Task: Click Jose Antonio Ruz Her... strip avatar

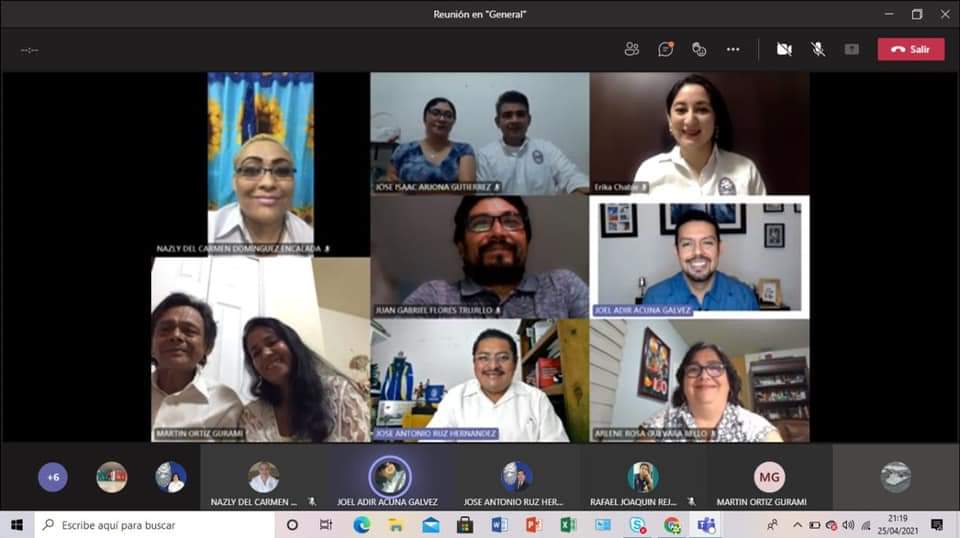Action: tap(516, 477)
